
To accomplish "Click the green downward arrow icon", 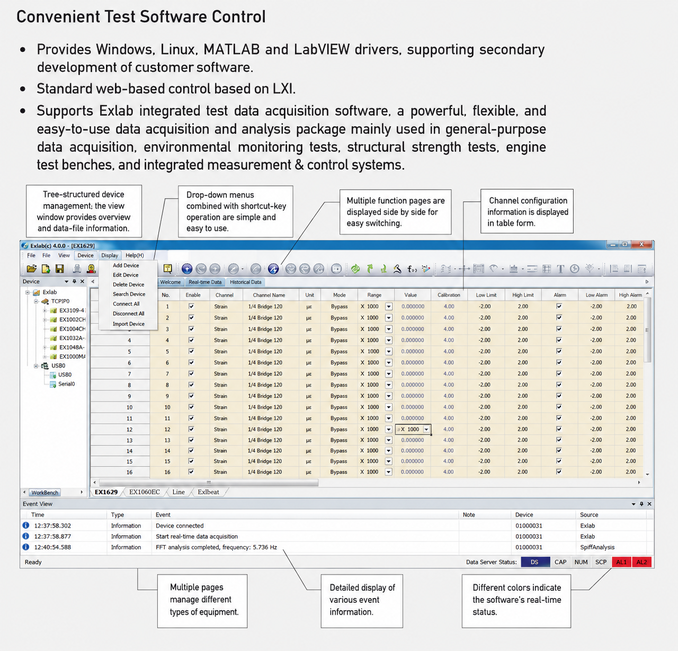I will (x=383, y=269).
